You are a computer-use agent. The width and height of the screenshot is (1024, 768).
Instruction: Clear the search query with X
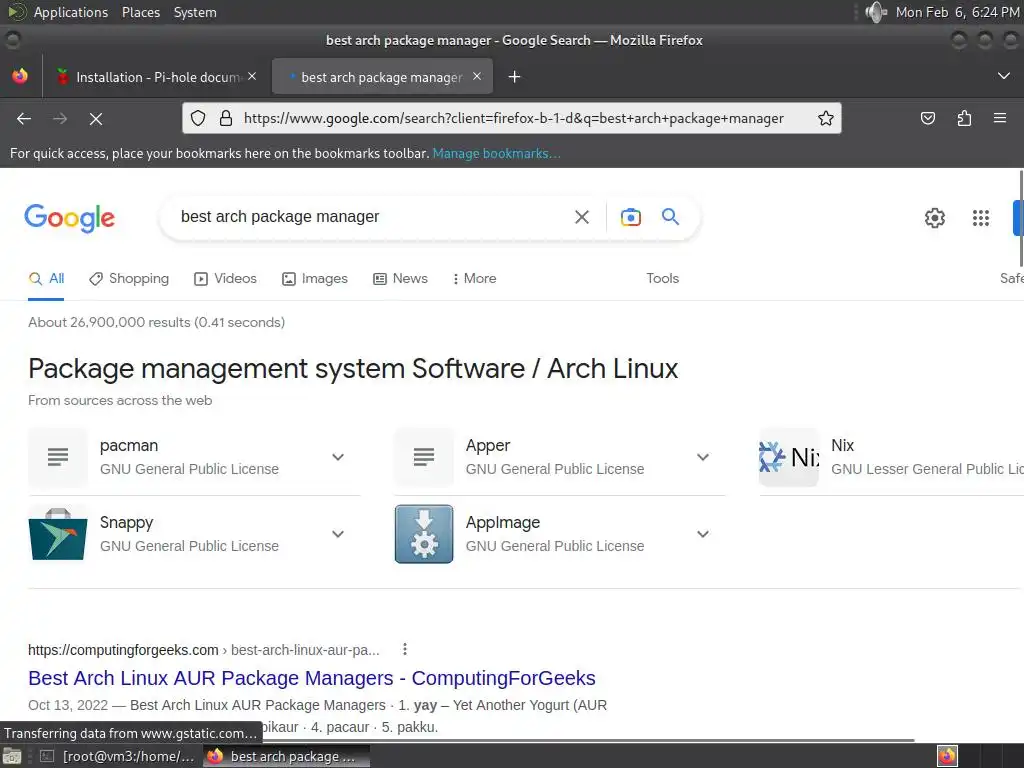click(x=582, y=217)
